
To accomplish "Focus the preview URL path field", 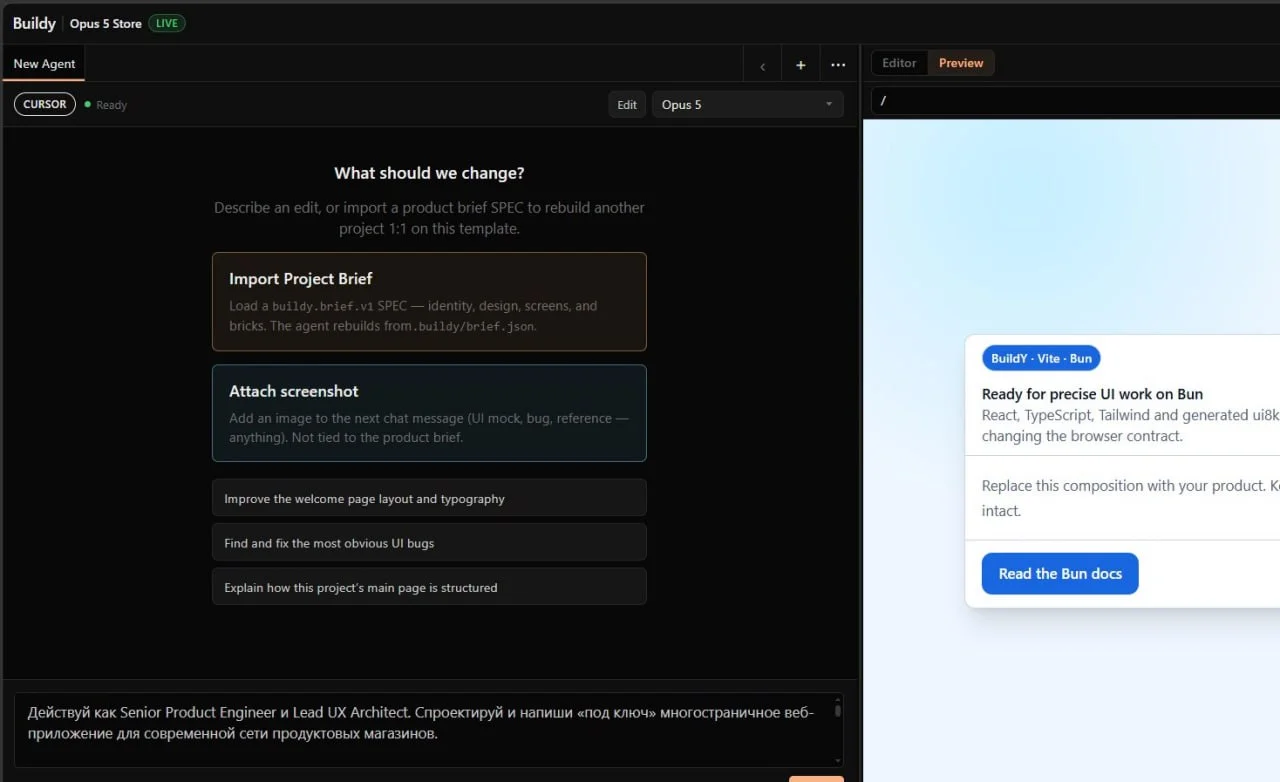I will (x=1075, y=101).
